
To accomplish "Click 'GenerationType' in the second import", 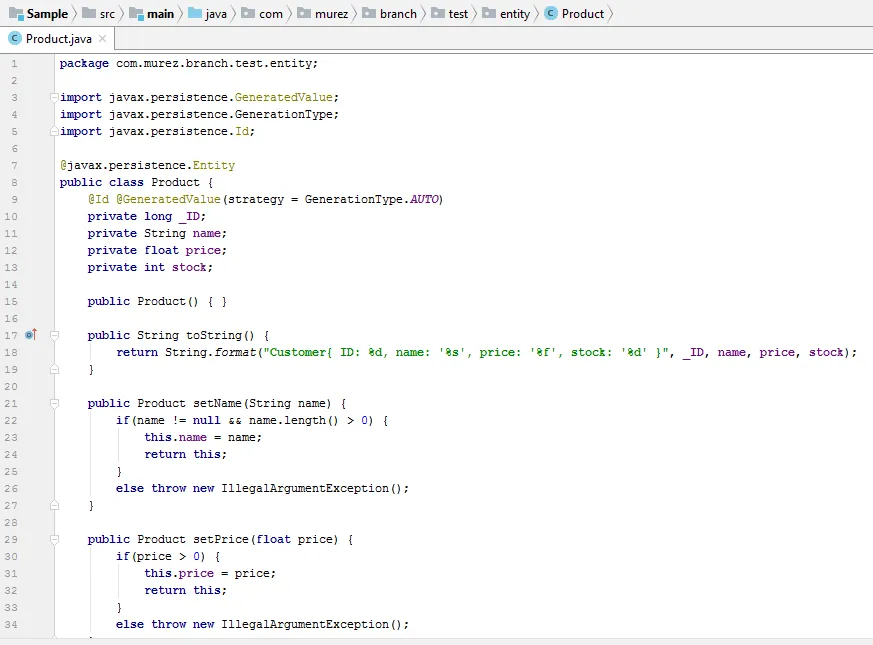I will 283,114.
